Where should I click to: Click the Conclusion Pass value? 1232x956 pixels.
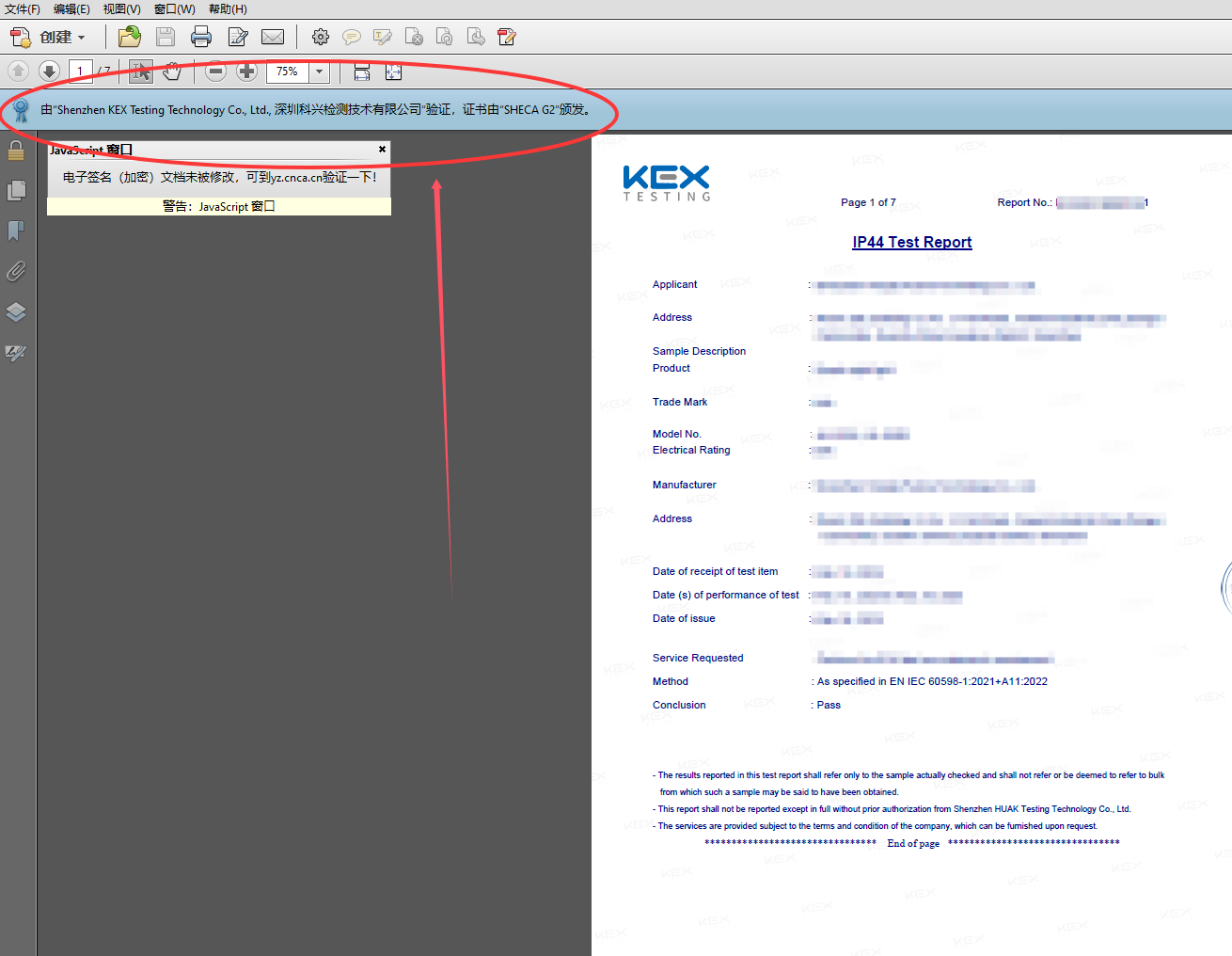[x=829, y=705]
